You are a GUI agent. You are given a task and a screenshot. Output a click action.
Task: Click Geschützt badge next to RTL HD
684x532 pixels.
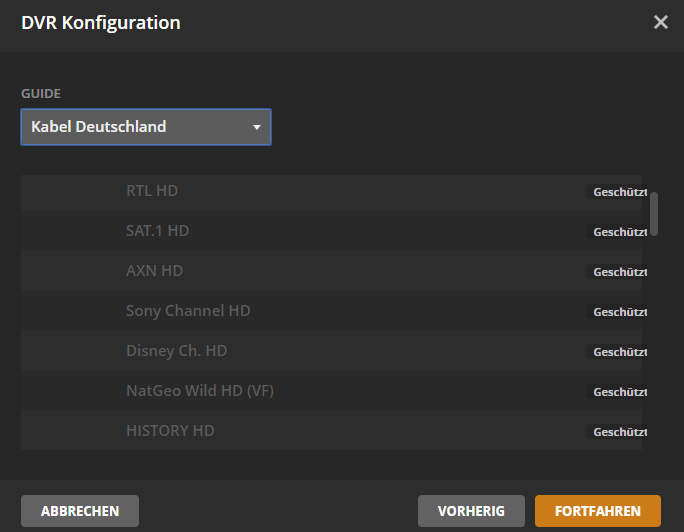[619, 192]
